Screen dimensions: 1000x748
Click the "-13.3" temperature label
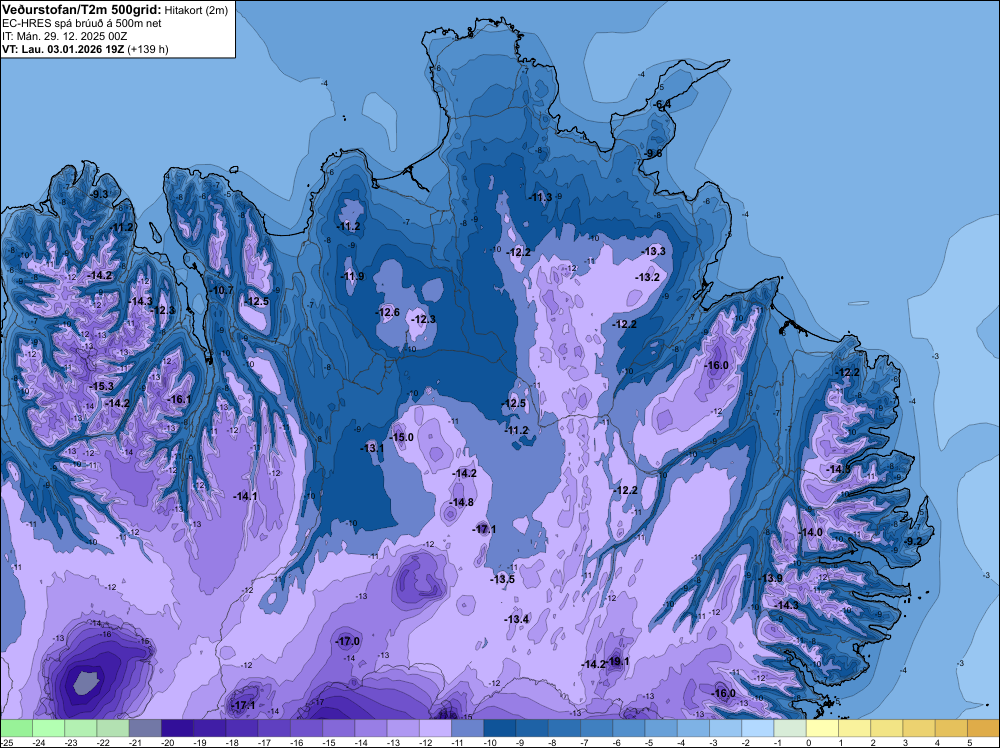(654, 251)
